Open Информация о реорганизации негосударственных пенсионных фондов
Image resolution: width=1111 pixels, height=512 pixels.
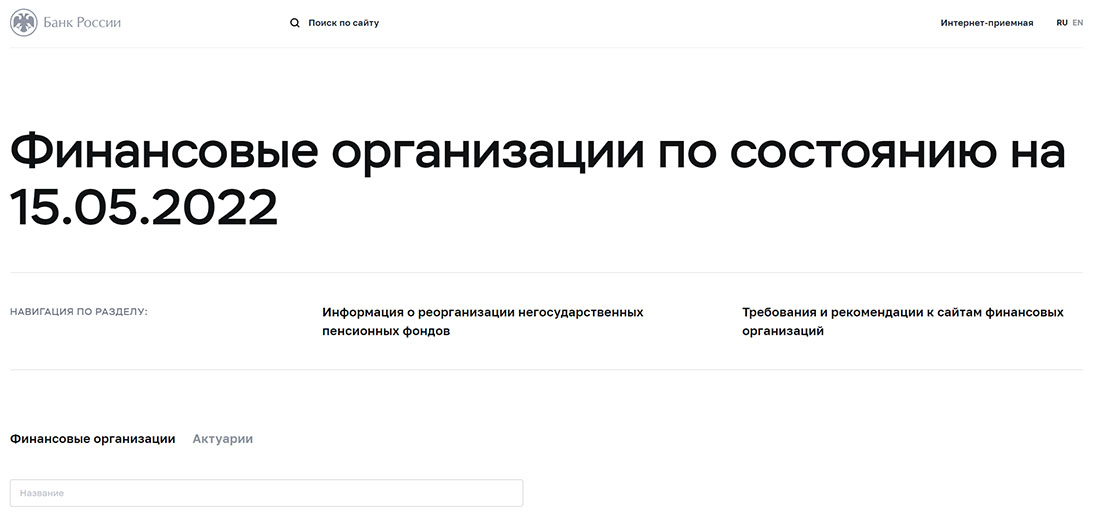483,322
